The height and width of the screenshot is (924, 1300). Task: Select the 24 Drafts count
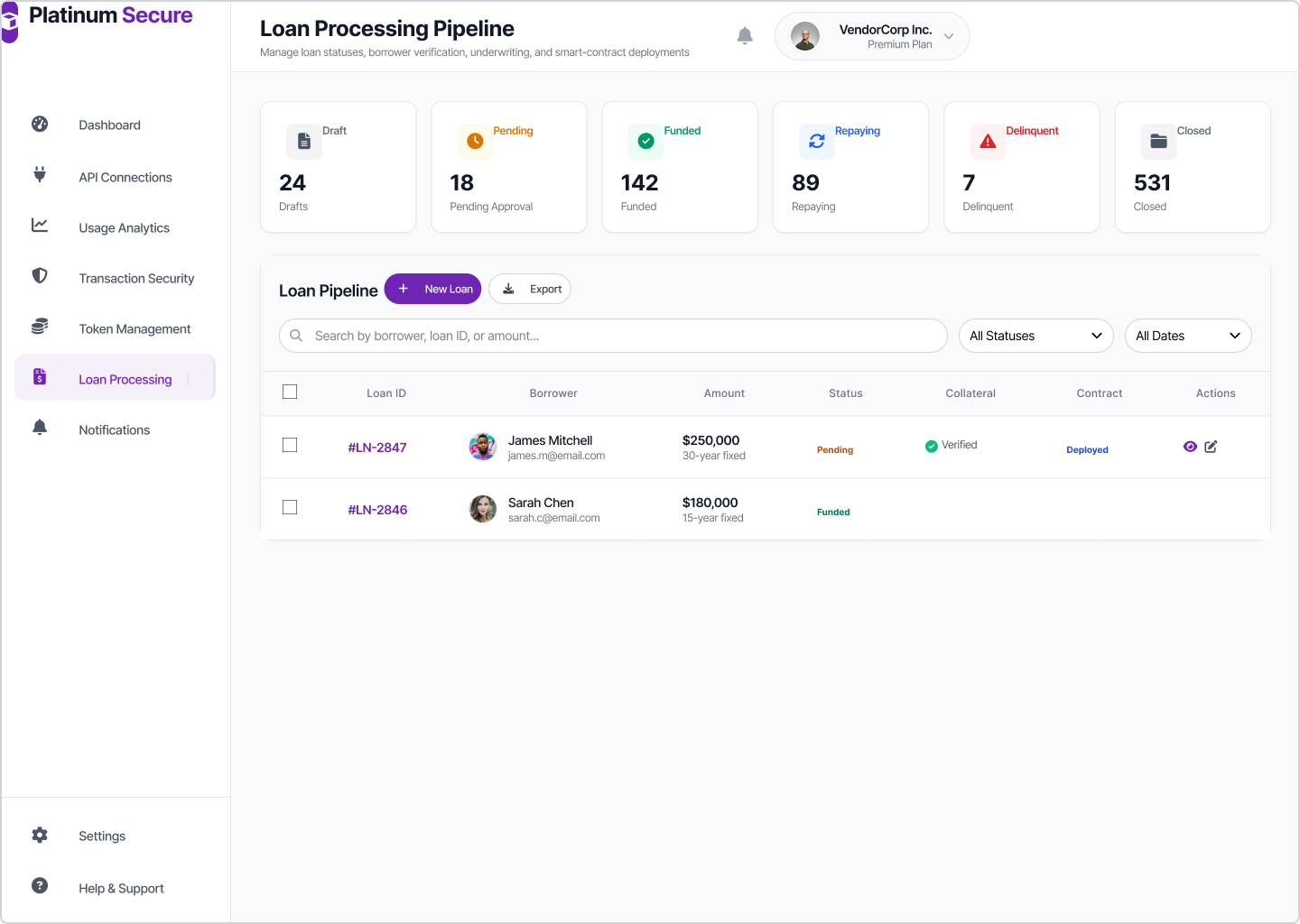coord(292,183)
